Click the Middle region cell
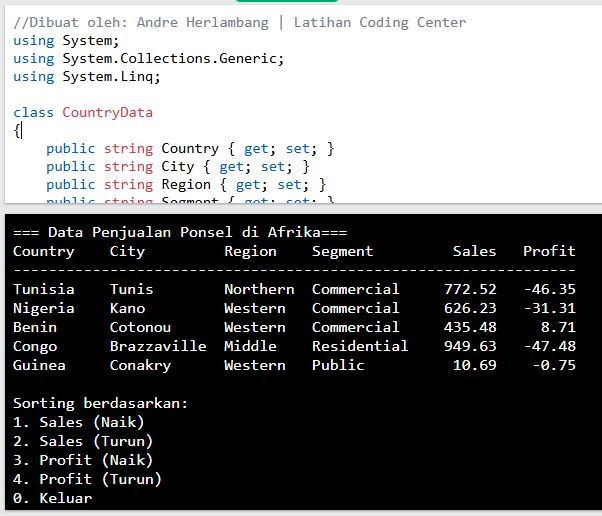 [x=250, y=346]
